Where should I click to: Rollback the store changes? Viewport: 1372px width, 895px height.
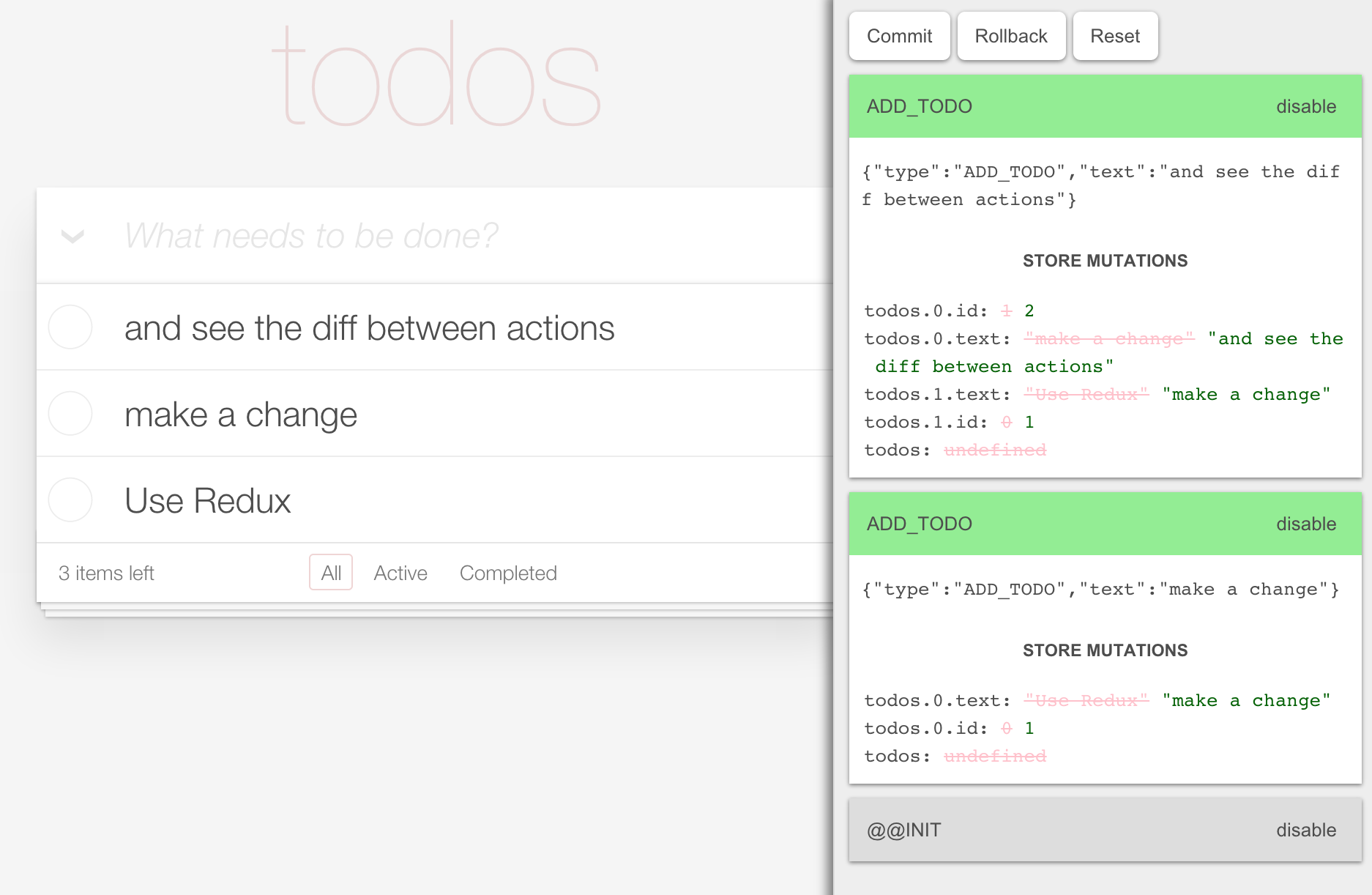tap(1011, 35)
